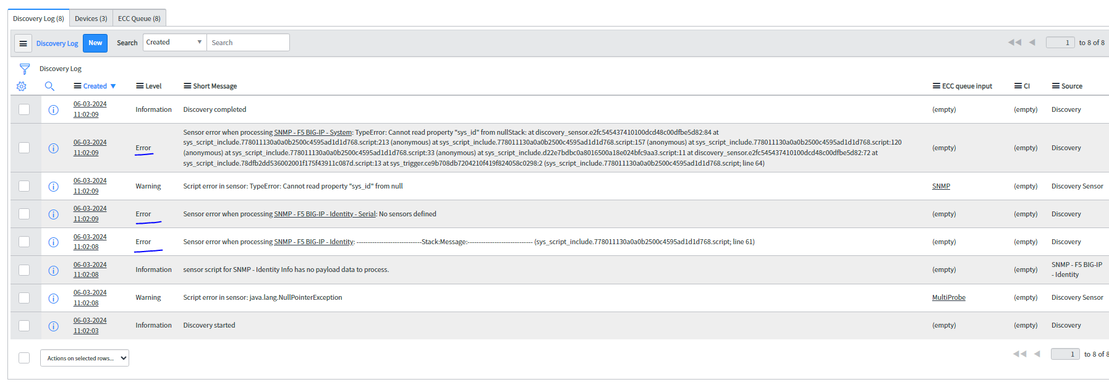Image resolution: width=1109 pixels, height=382 pixels.
Task: Check the java.lang.NullPointerException row checkbox
Action: point(24,298)
